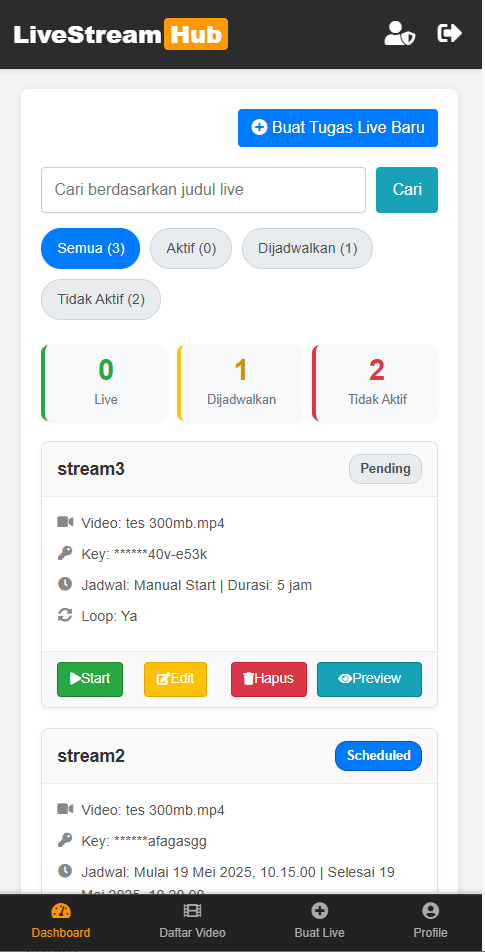
Task: Select the Dijadwalkan (1) filter
Action: pos(307,248)
